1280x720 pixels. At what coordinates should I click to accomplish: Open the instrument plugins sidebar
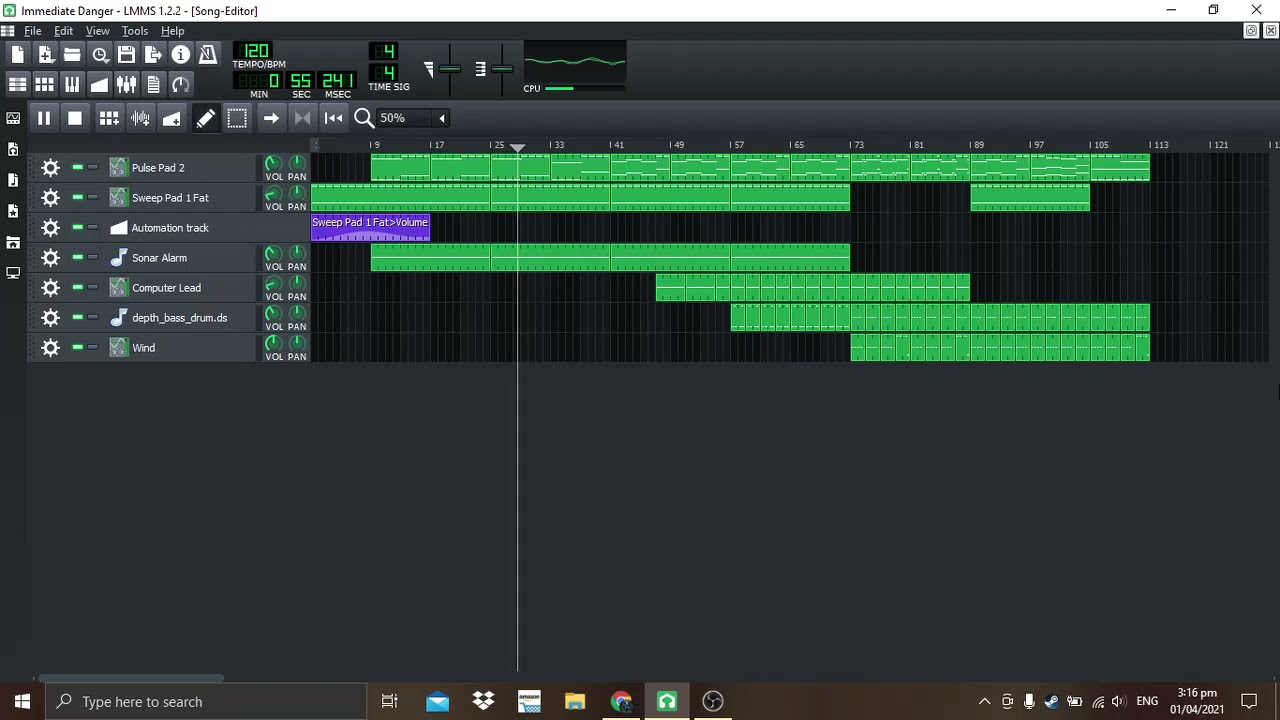13,118
